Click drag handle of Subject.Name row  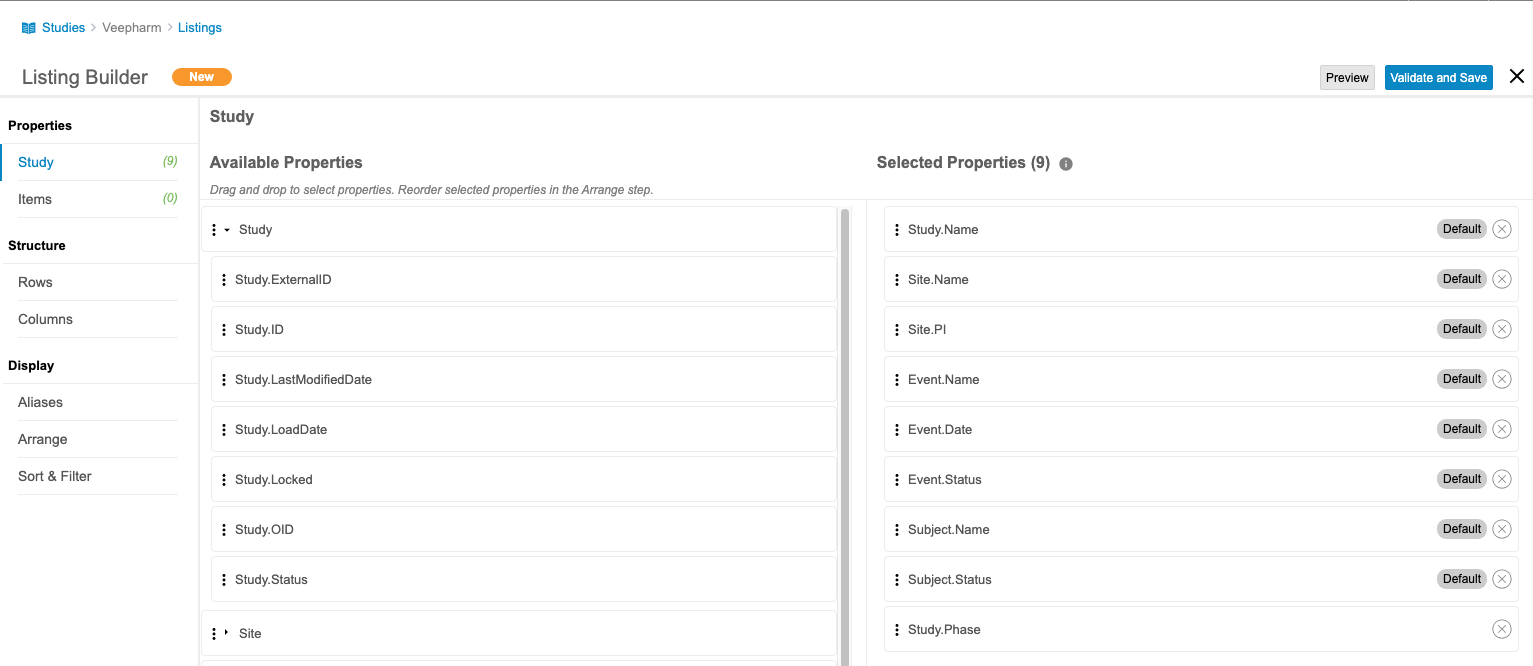click(x=897, y=529)
